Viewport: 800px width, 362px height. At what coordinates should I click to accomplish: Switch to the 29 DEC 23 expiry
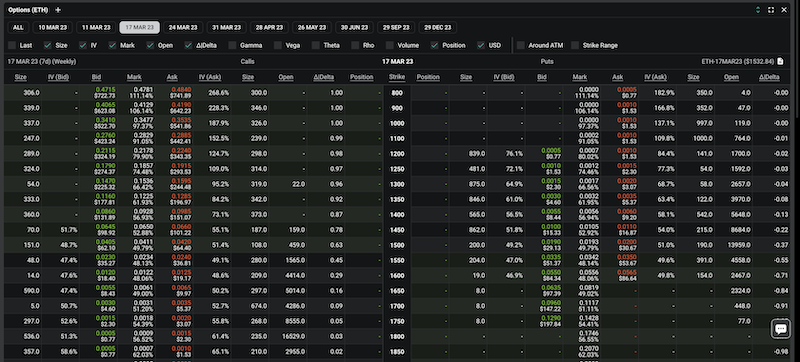point(438,28)
